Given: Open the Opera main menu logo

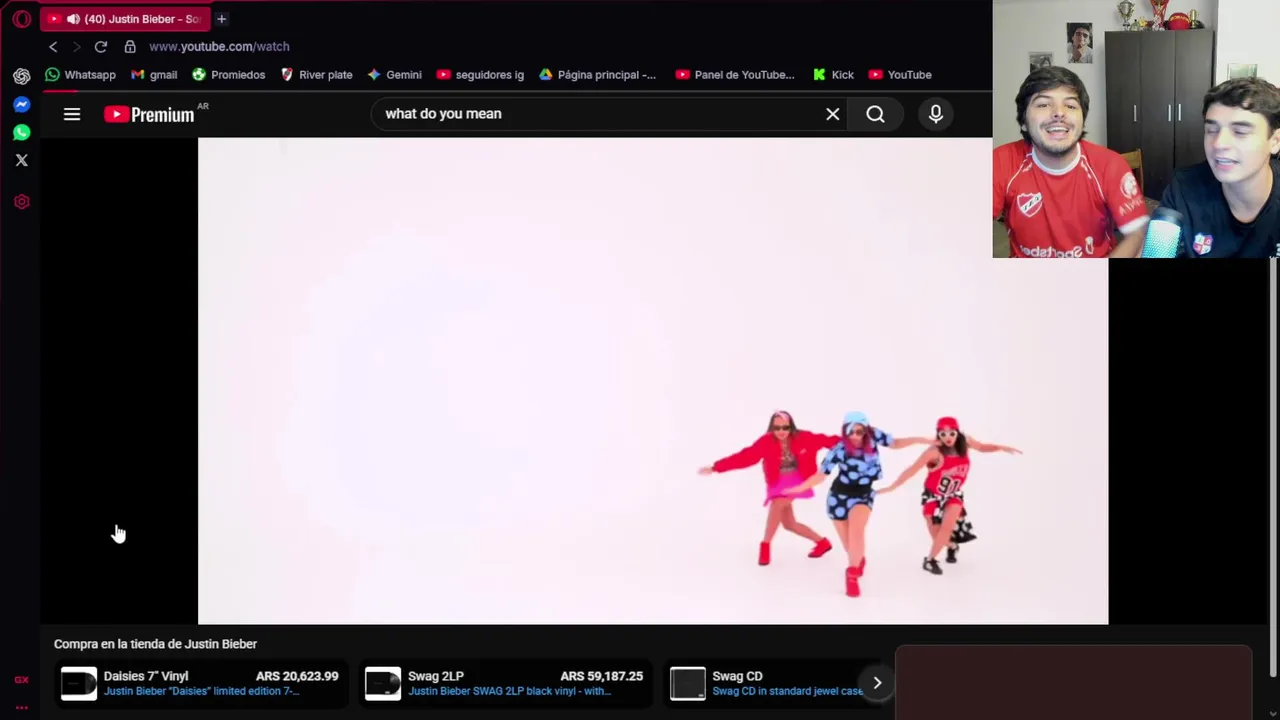Looking at the screenshot, I should pos(21,19).
